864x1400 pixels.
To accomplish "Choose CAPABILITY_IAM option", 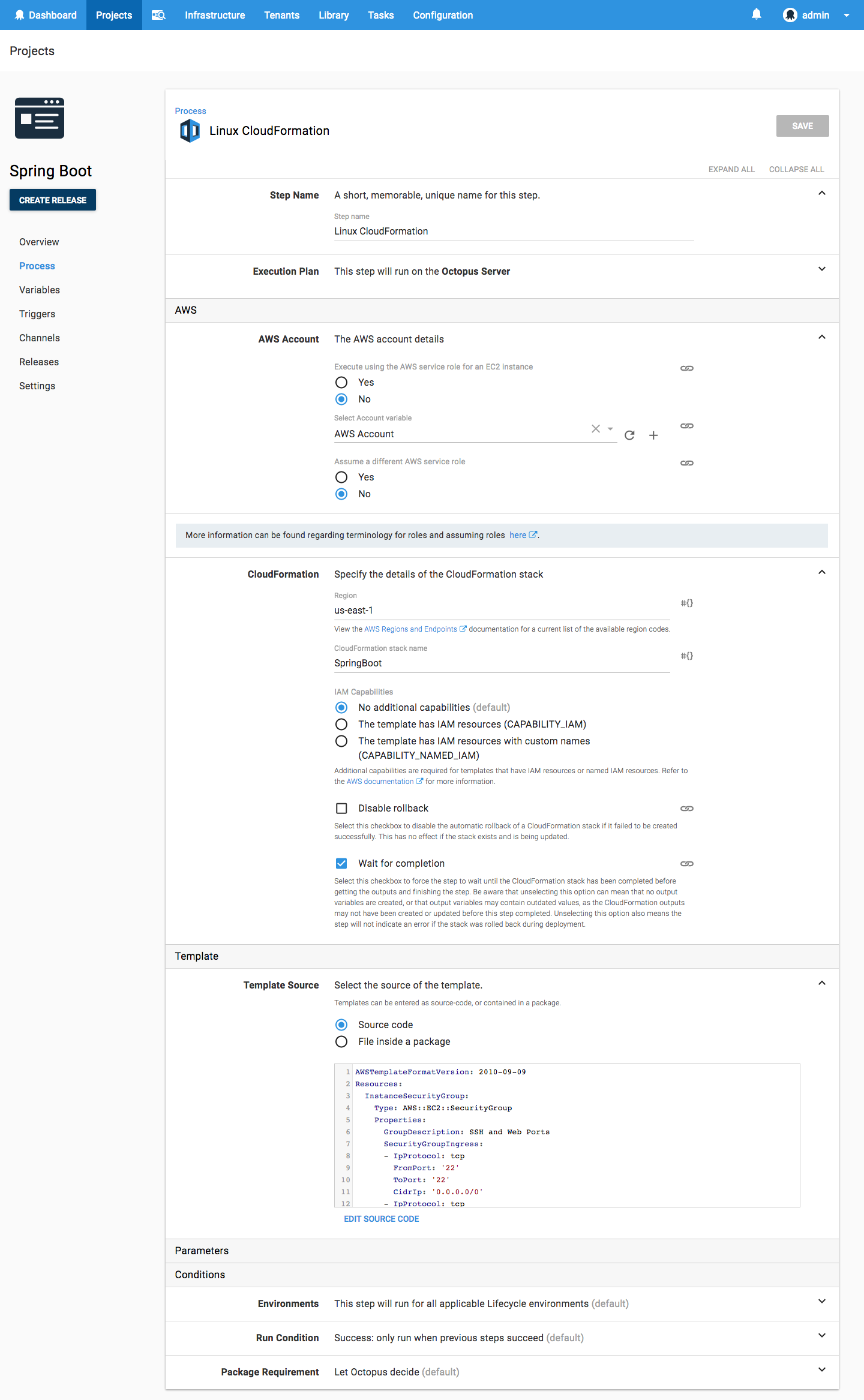I will tap(341, 724).
